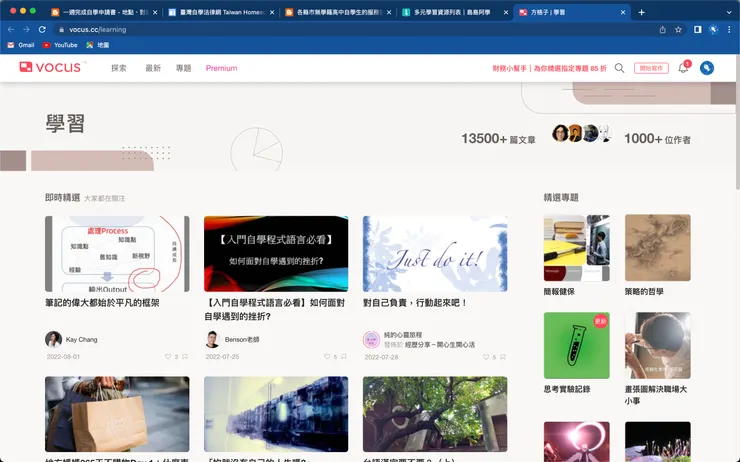Image resolution: width=740 pixels, height=462 pixels.
Task: Open the 處理Process diagram article image
Action: (117, 254)
